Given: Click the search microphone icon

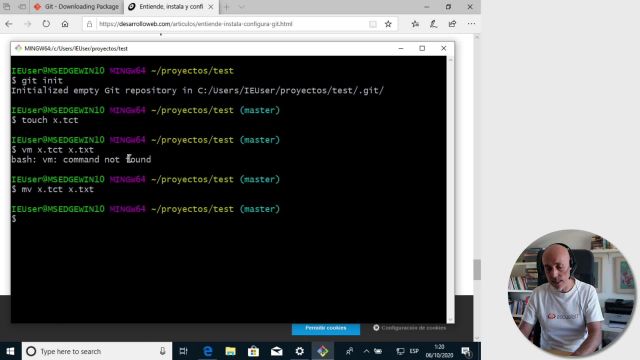Looking at the screenshot, I should click(162, 351).
